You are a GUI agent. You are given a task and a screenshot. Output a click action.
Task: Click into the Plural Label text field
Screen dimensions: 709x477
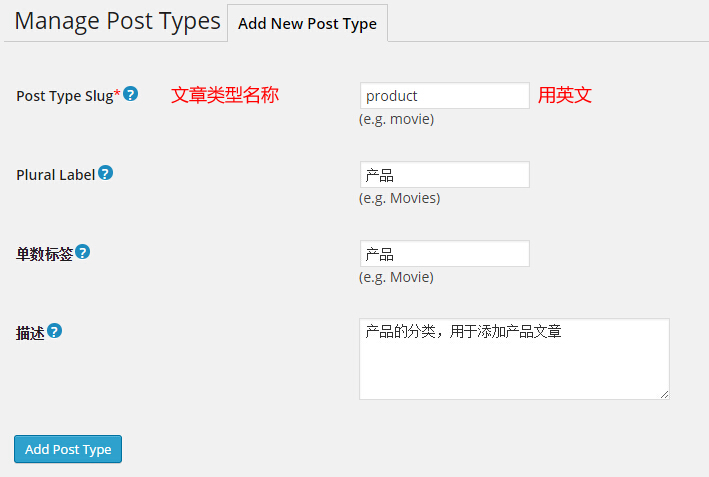click(444, 175)
